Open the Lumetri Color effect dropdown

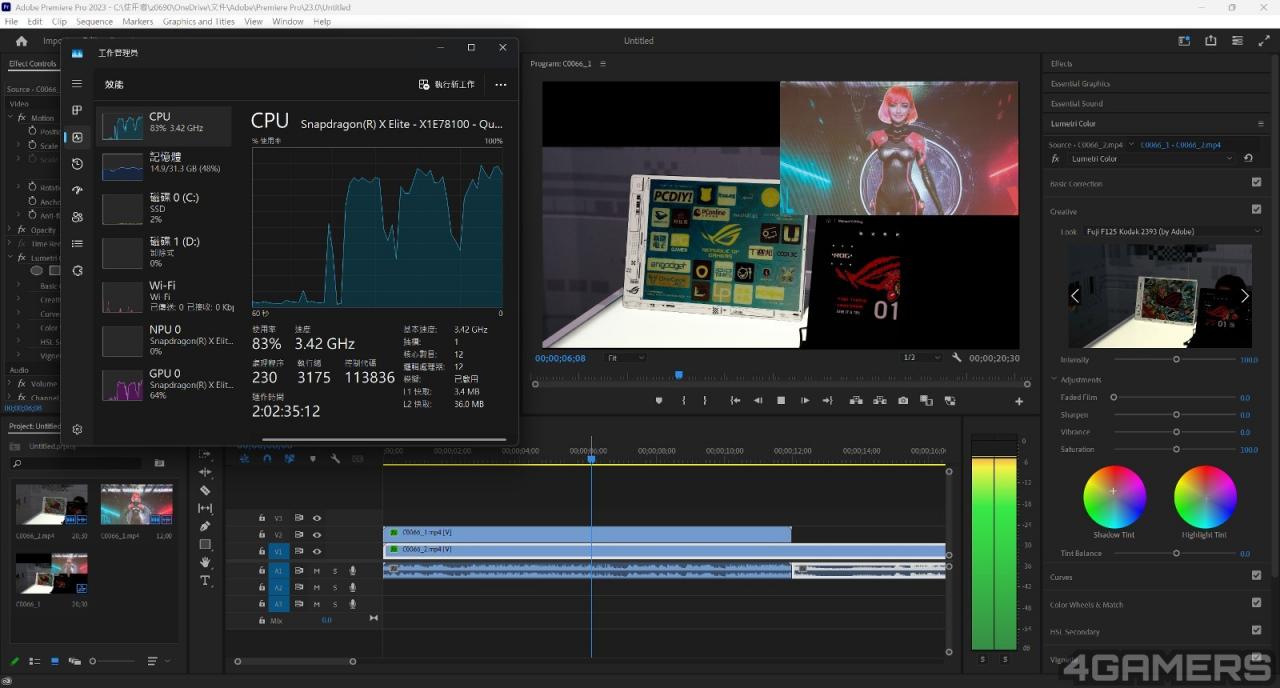pos(1153,159)
